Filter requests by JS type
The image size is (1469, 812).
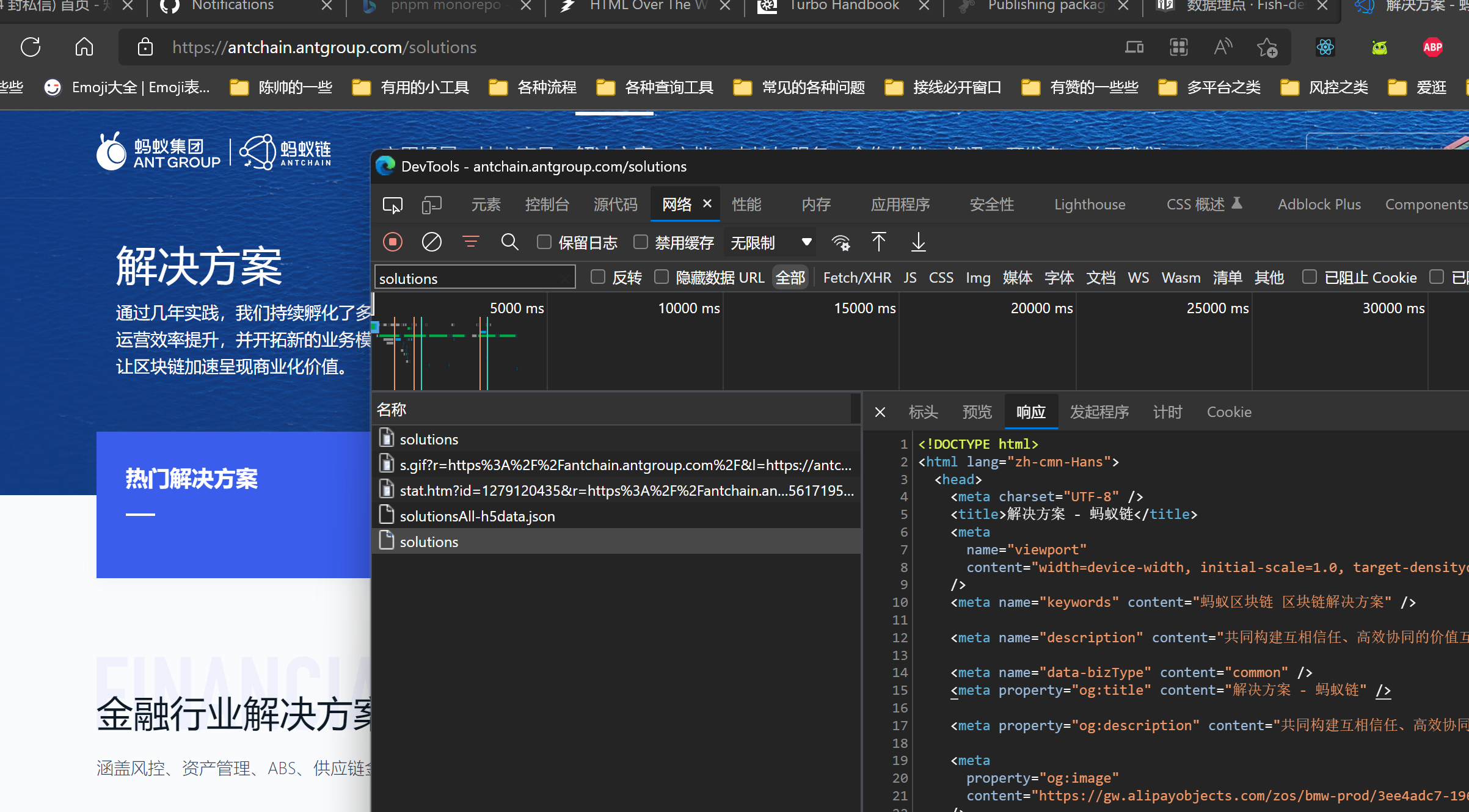[x=910, y=278]
